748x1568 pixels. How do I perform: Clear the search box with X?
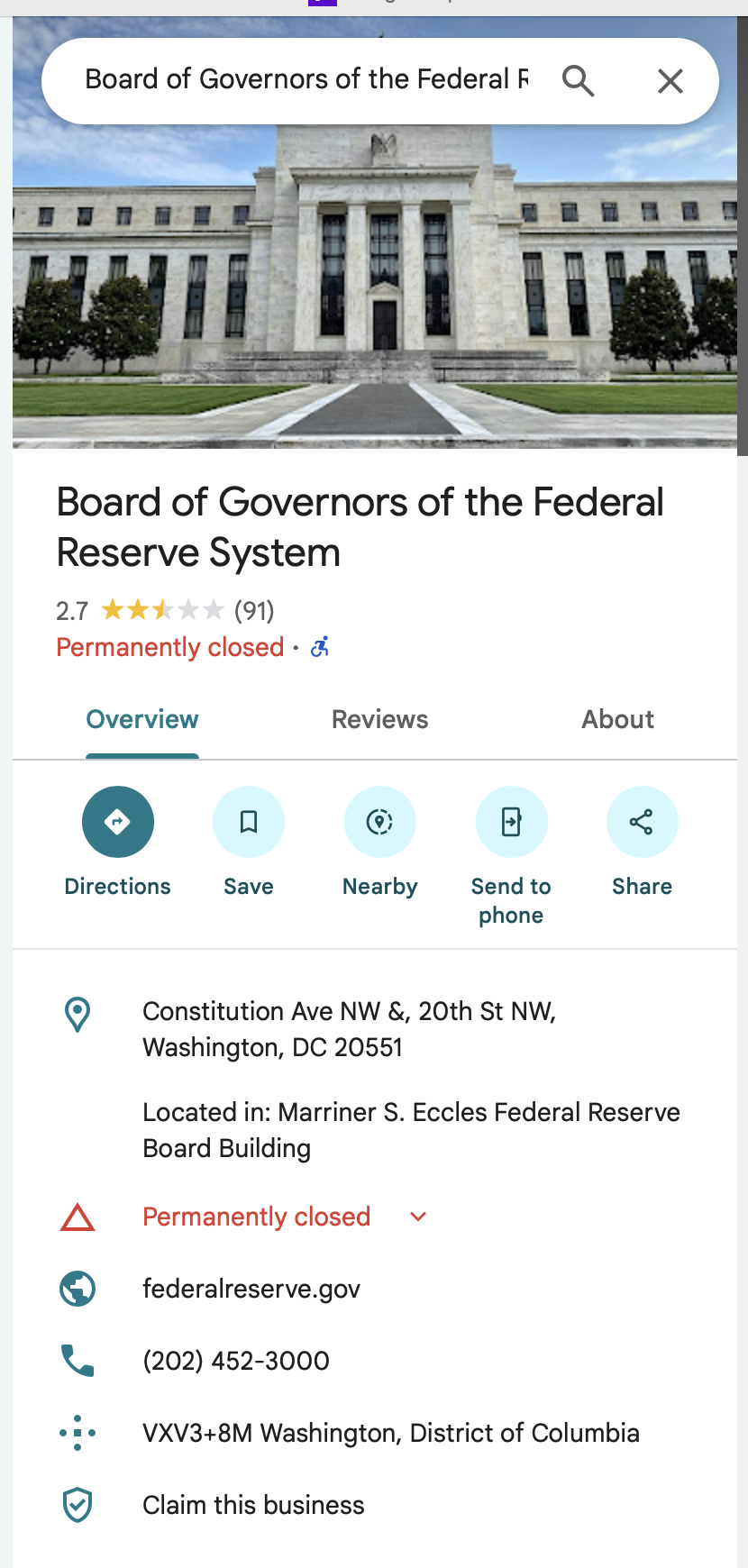[670, 81]
